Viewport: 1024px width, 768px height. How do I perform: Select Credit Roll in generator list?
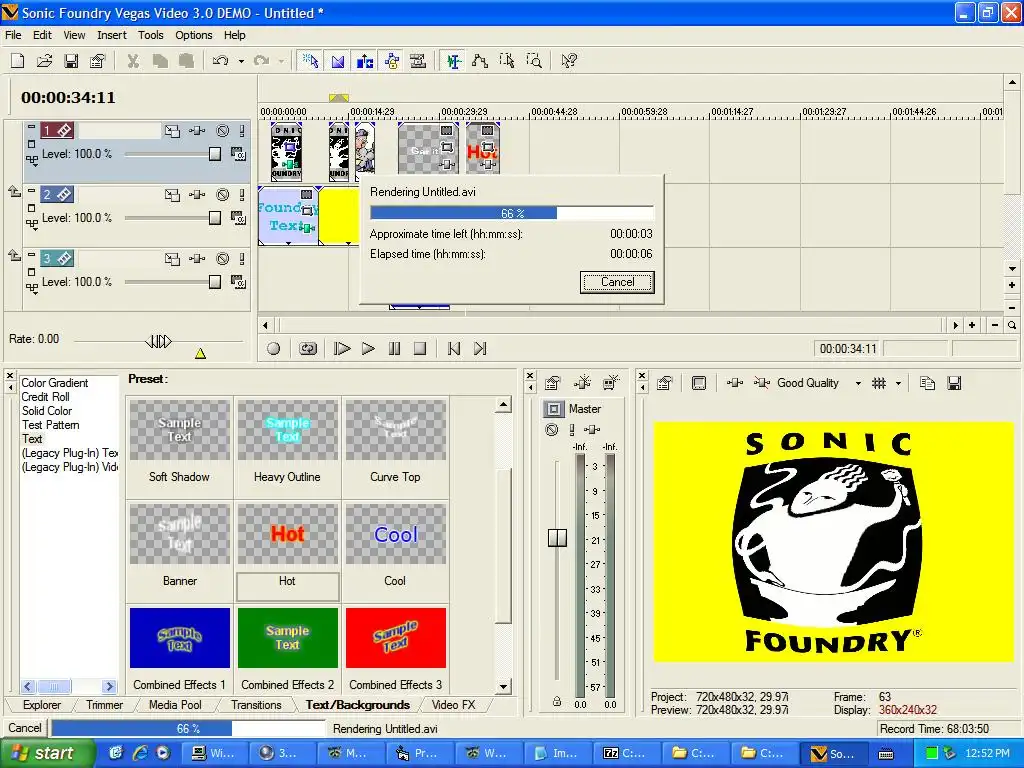[x=45, y=396]
